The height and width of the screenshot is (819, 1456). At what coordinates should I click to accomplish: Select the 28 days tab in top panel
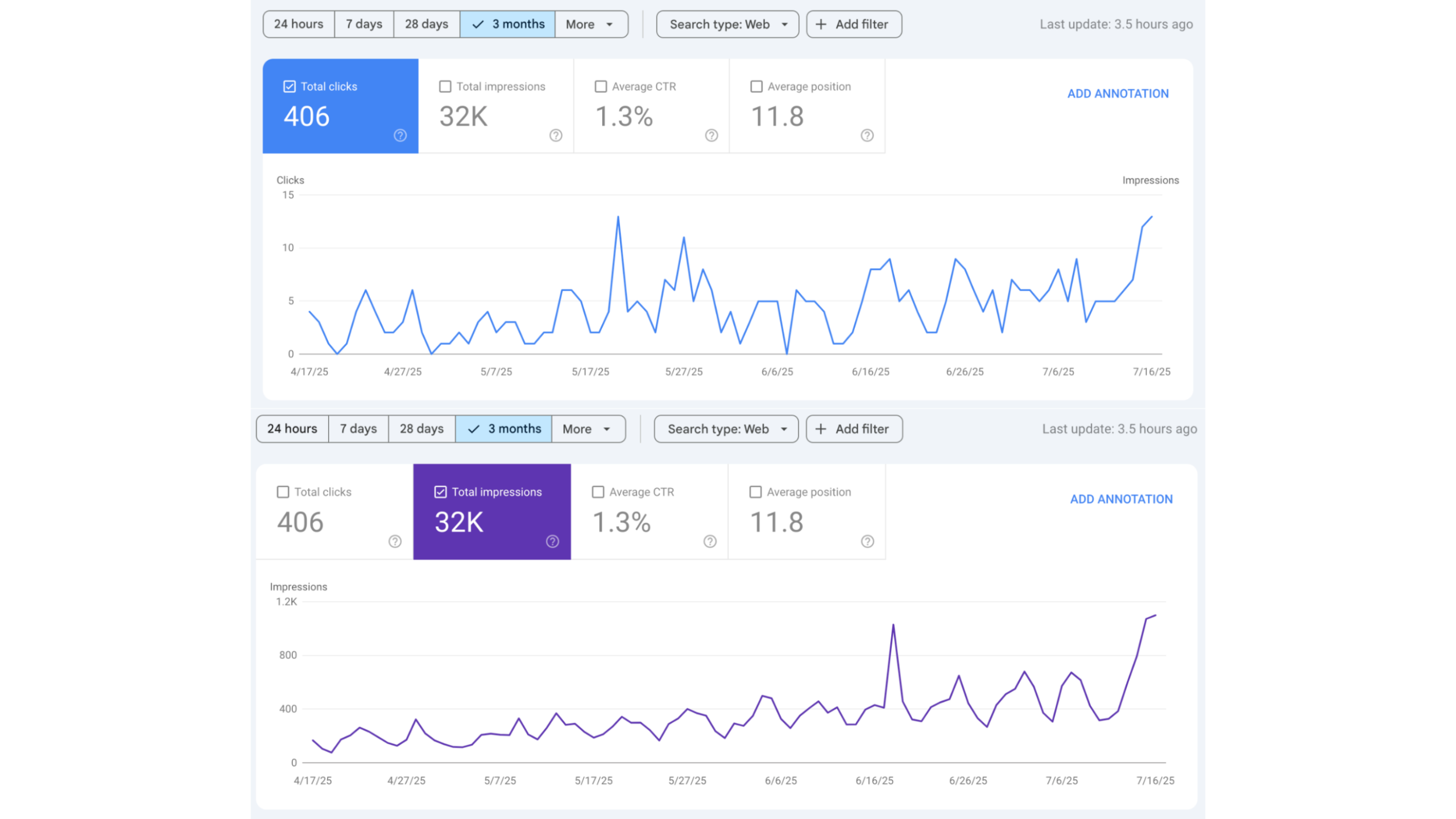pyautogui.click(x=427, y=24)
